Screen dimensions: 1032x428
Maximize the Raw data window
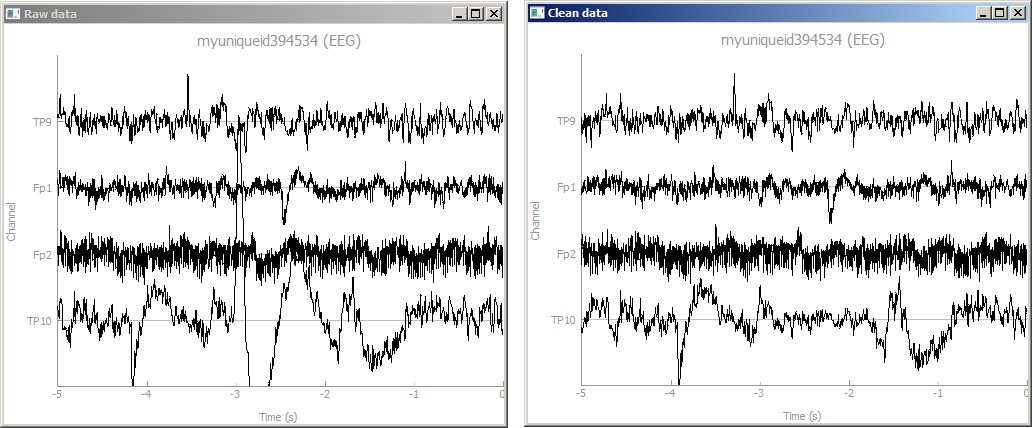(475, 14)
